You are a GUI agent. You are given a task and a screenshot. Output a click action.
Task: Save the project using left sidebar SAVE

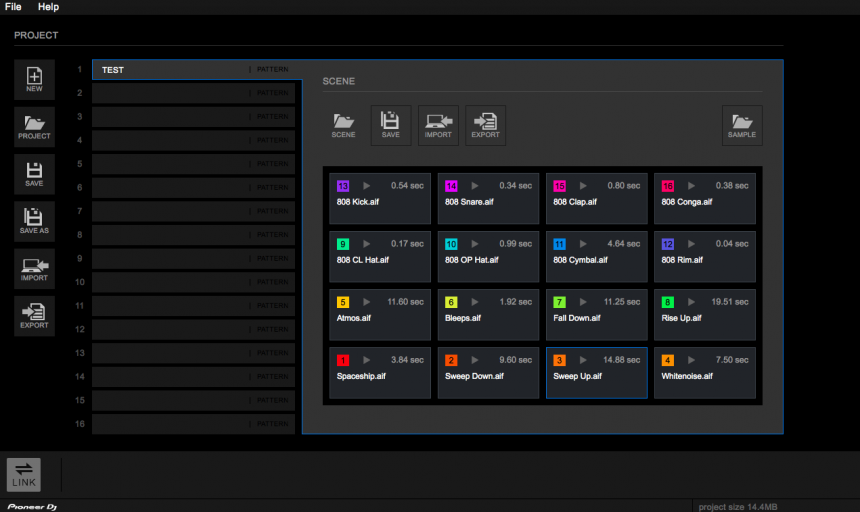(x=34, y=174)
